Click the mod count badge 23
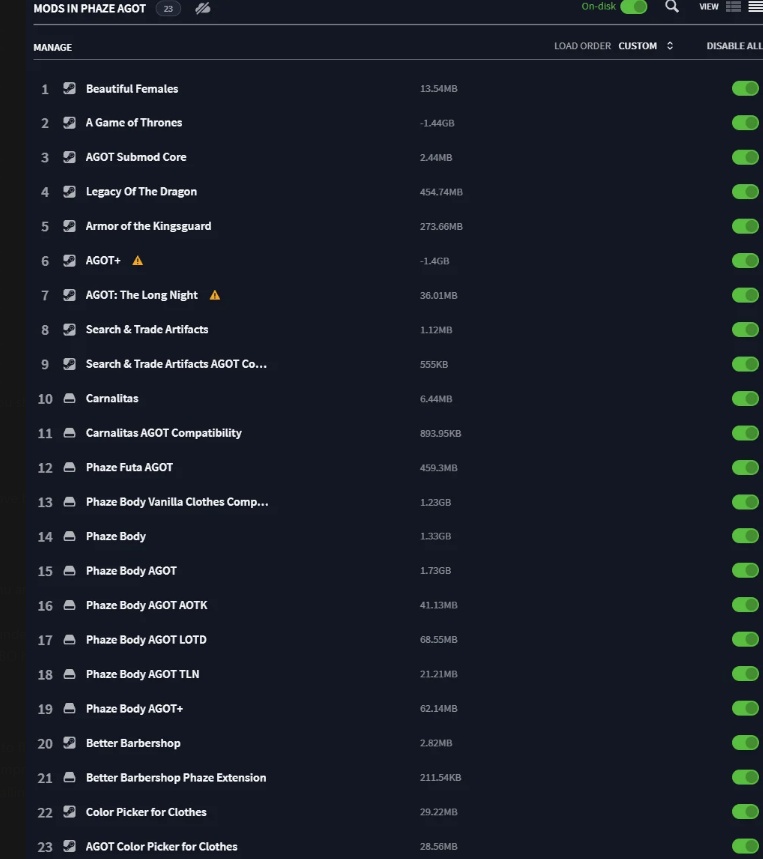Screen dimensions: 763x859 coord(168,9)
